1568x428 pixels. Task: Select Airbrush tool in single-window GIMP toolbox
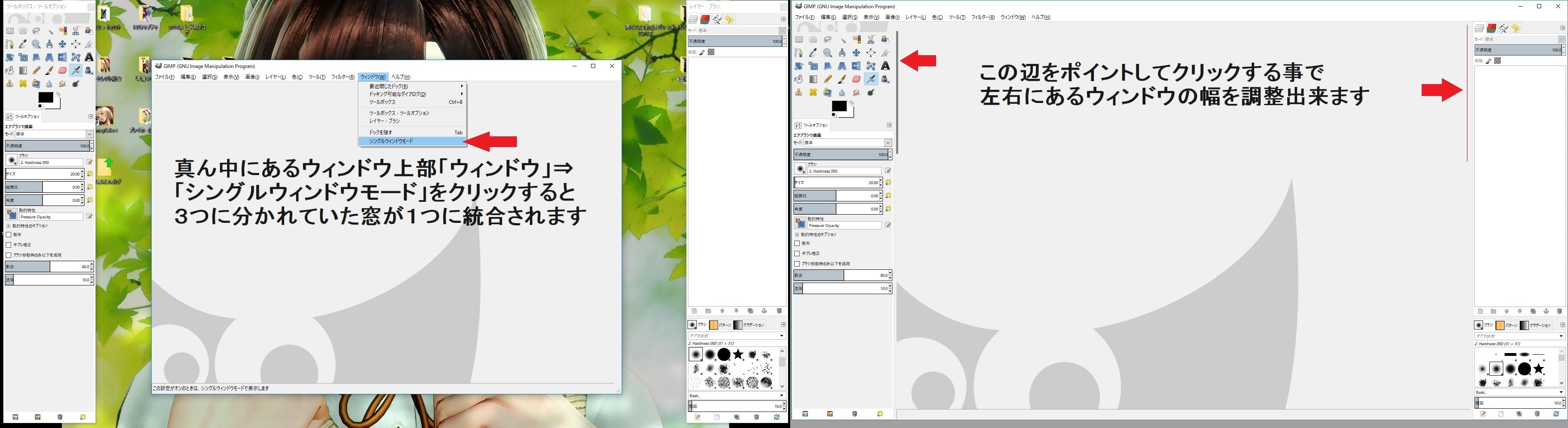pyautogui.click(x=871, y=79)
